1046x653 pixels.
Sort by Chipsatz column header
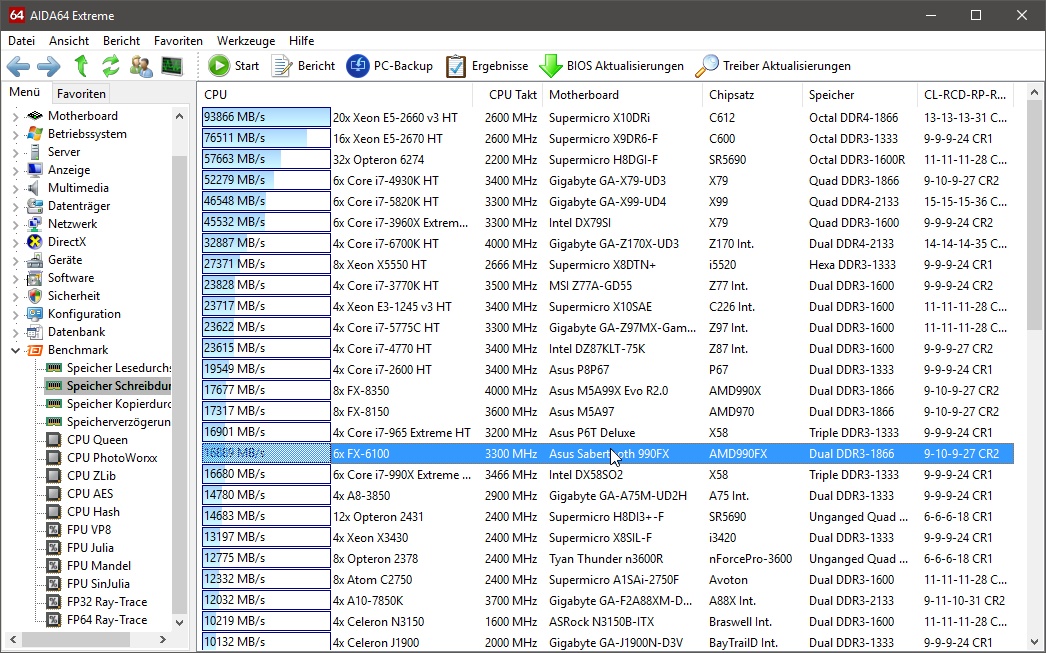click(752, 95)
